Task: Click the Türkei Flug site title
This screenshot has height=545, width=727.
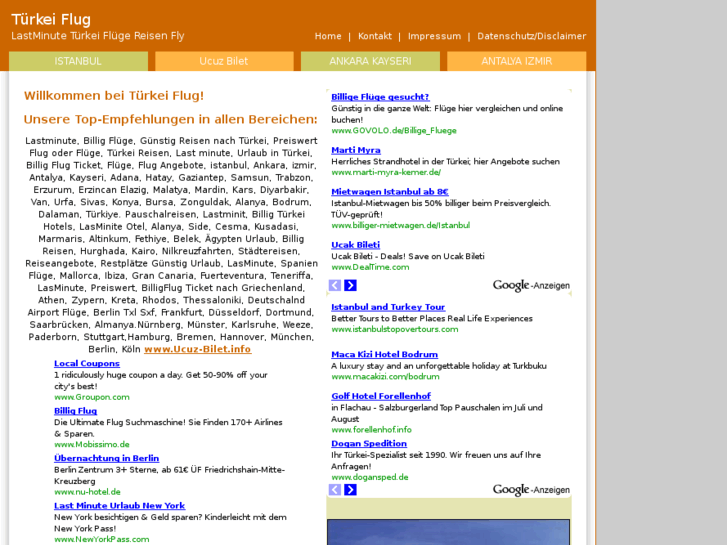Action: (x=51, y=19)
